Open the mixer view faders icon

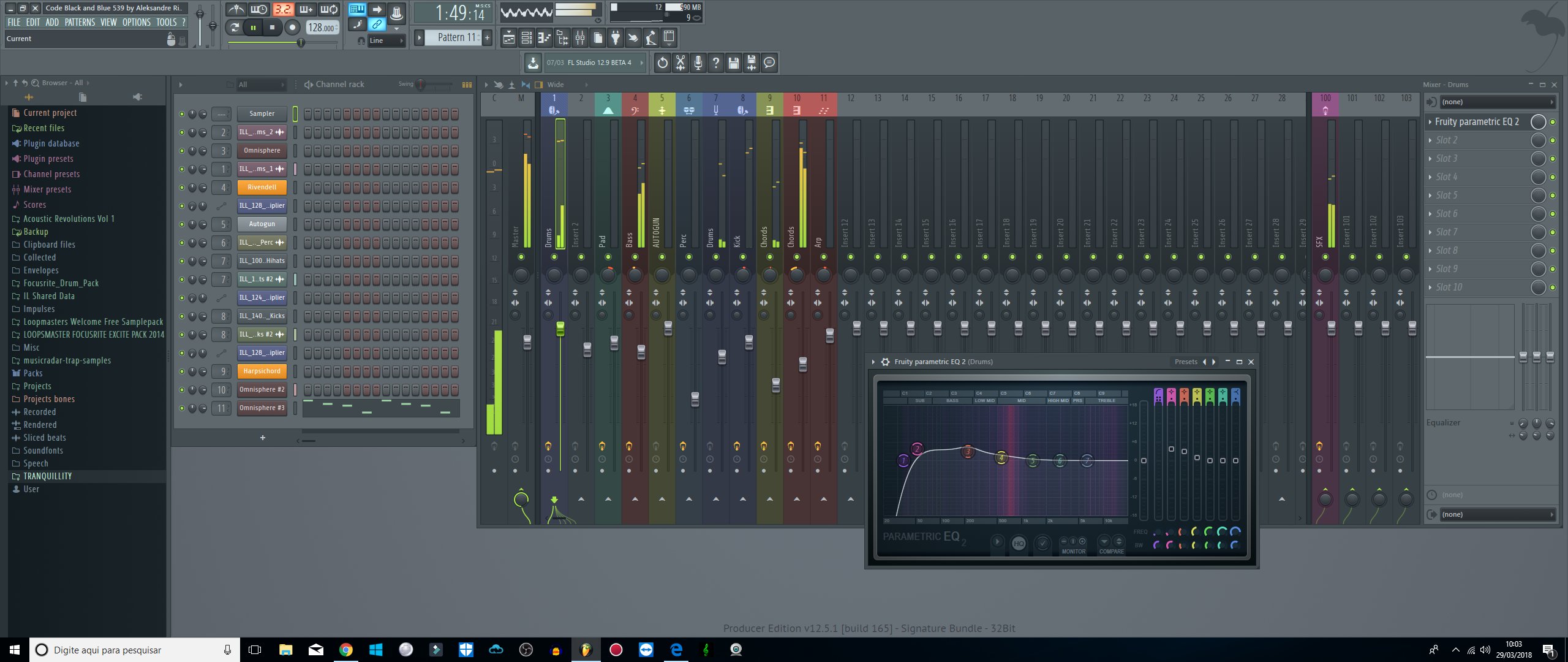pos(579,38)
